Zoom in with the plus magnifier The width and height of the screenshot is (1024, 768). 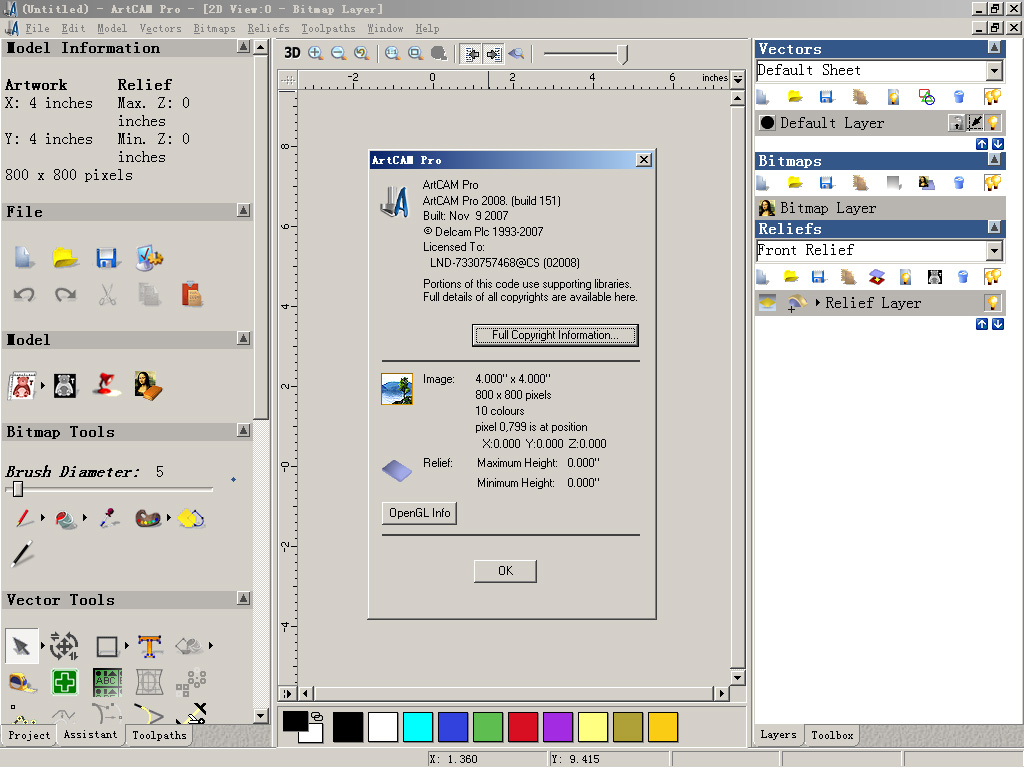315,54
